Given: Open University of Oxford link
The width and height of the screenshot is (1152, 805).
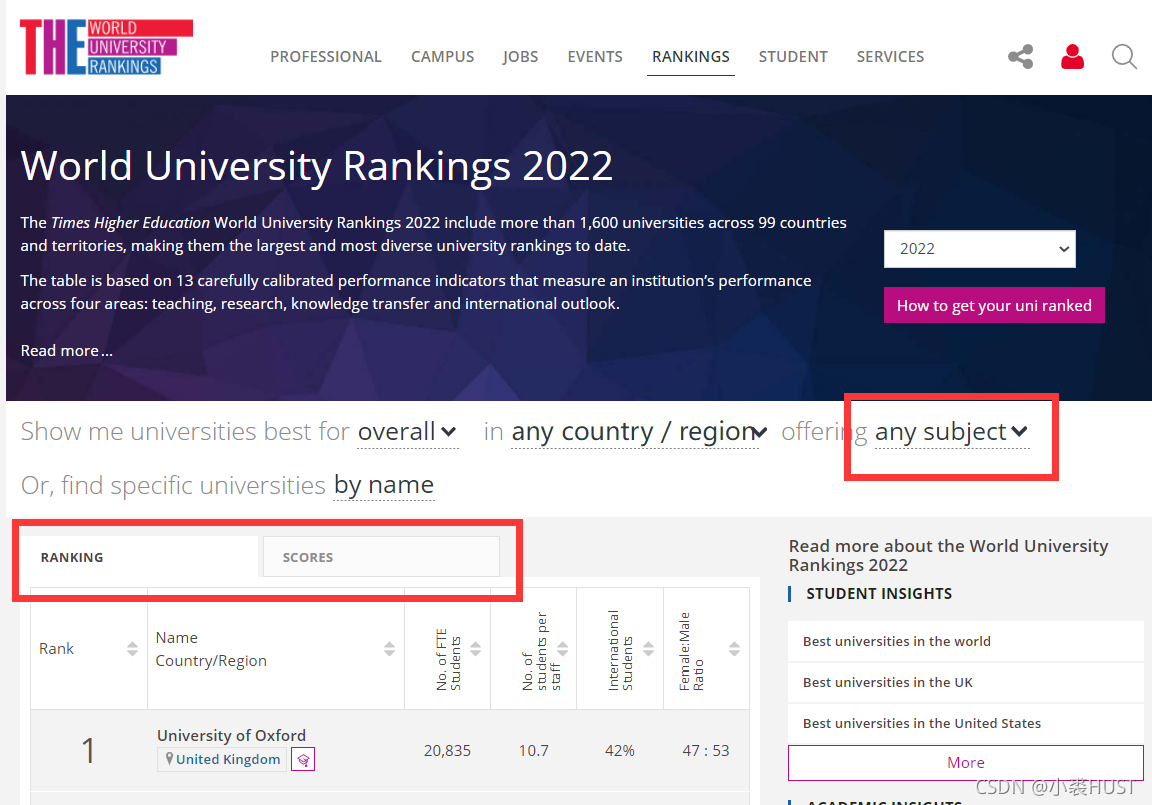Looking at the screenshot, I should (231, 735).
